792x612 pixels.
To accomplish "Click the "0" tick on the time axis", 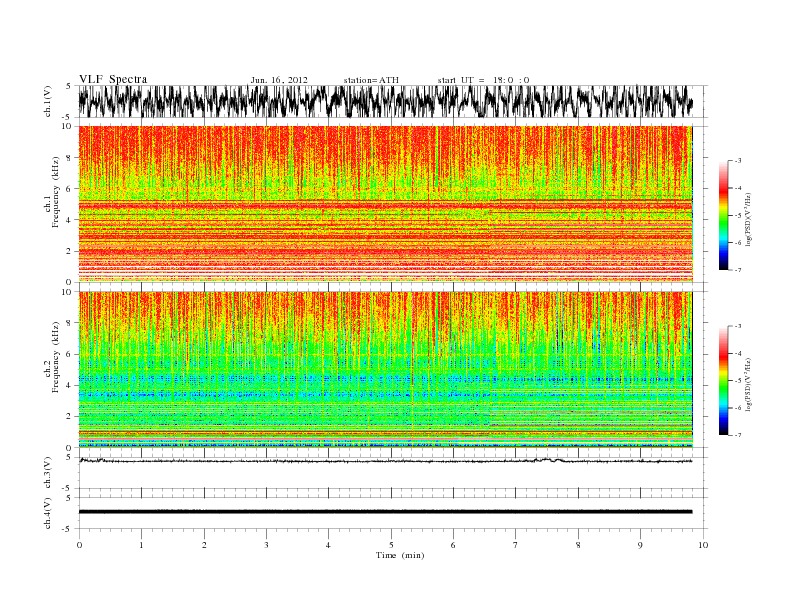I will click(x=79, y=545).
